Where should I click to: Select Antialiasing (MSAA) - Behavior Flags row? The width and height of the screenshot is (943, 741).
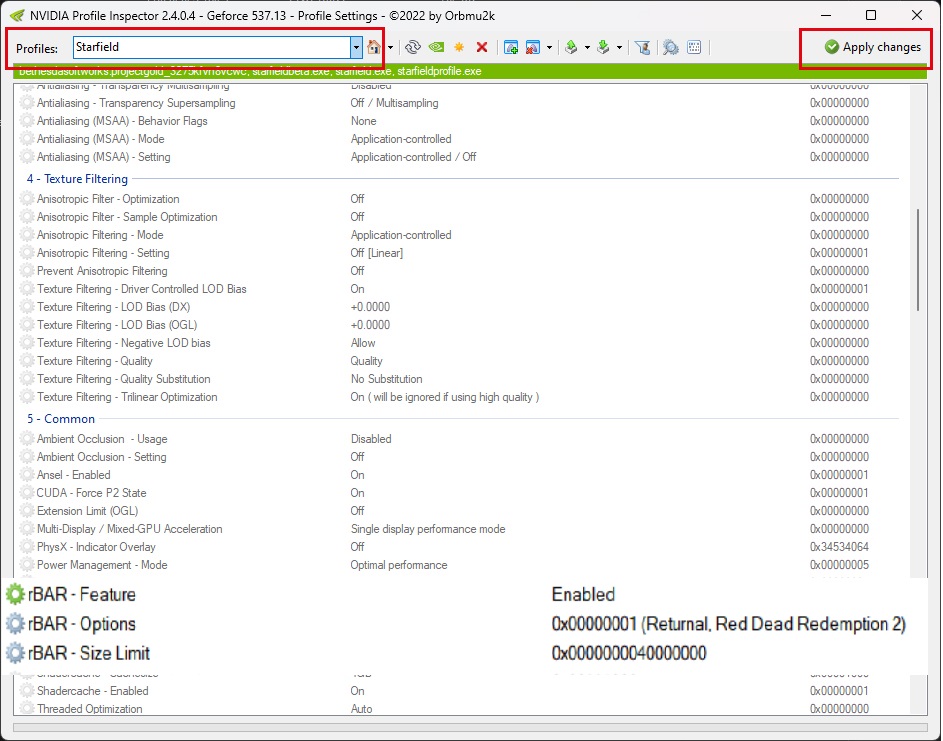[x=461, y=121]
